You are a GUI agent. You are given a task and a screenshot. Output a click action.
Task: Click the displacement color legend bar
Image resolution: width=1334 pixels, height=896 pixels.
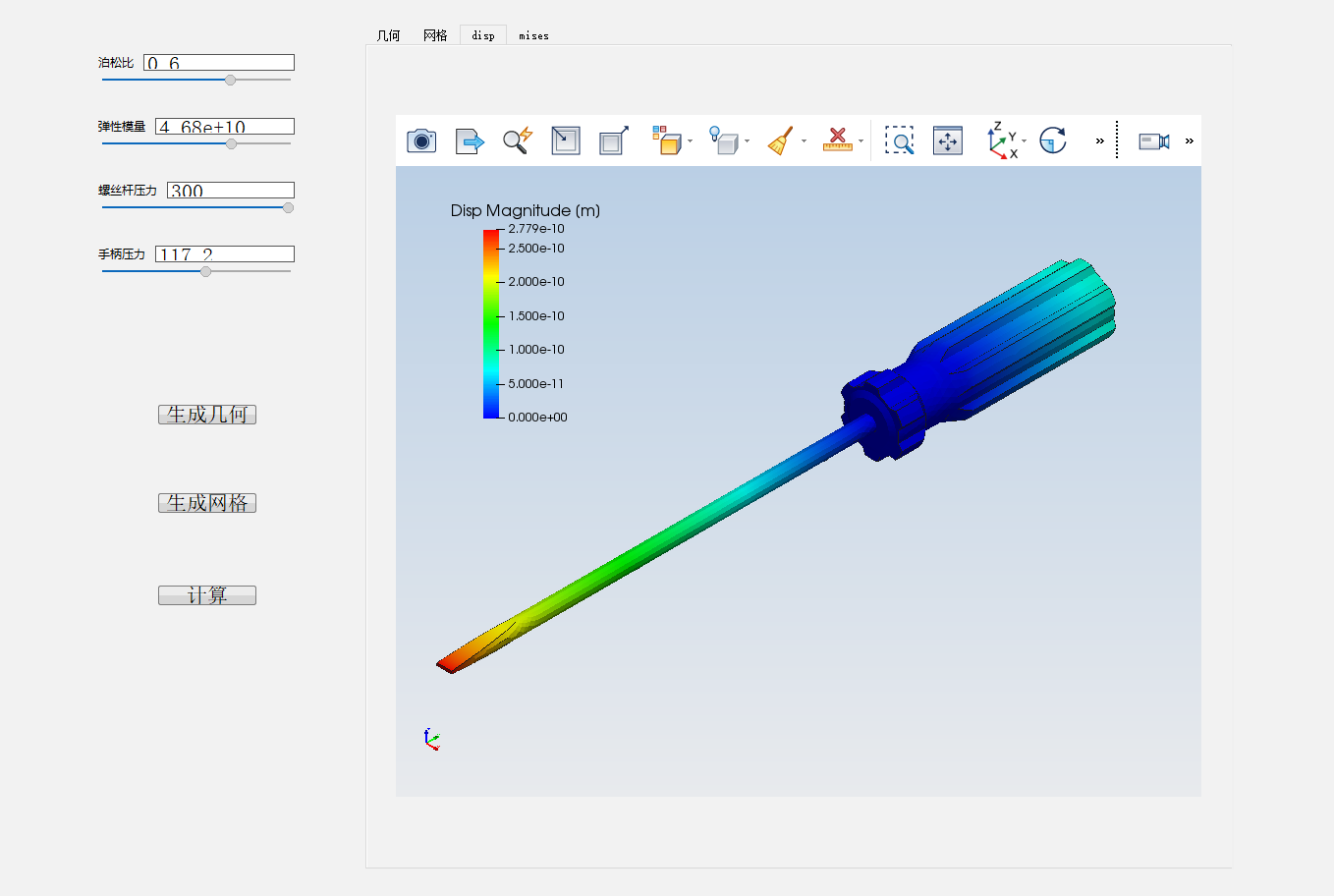(491, 324)
